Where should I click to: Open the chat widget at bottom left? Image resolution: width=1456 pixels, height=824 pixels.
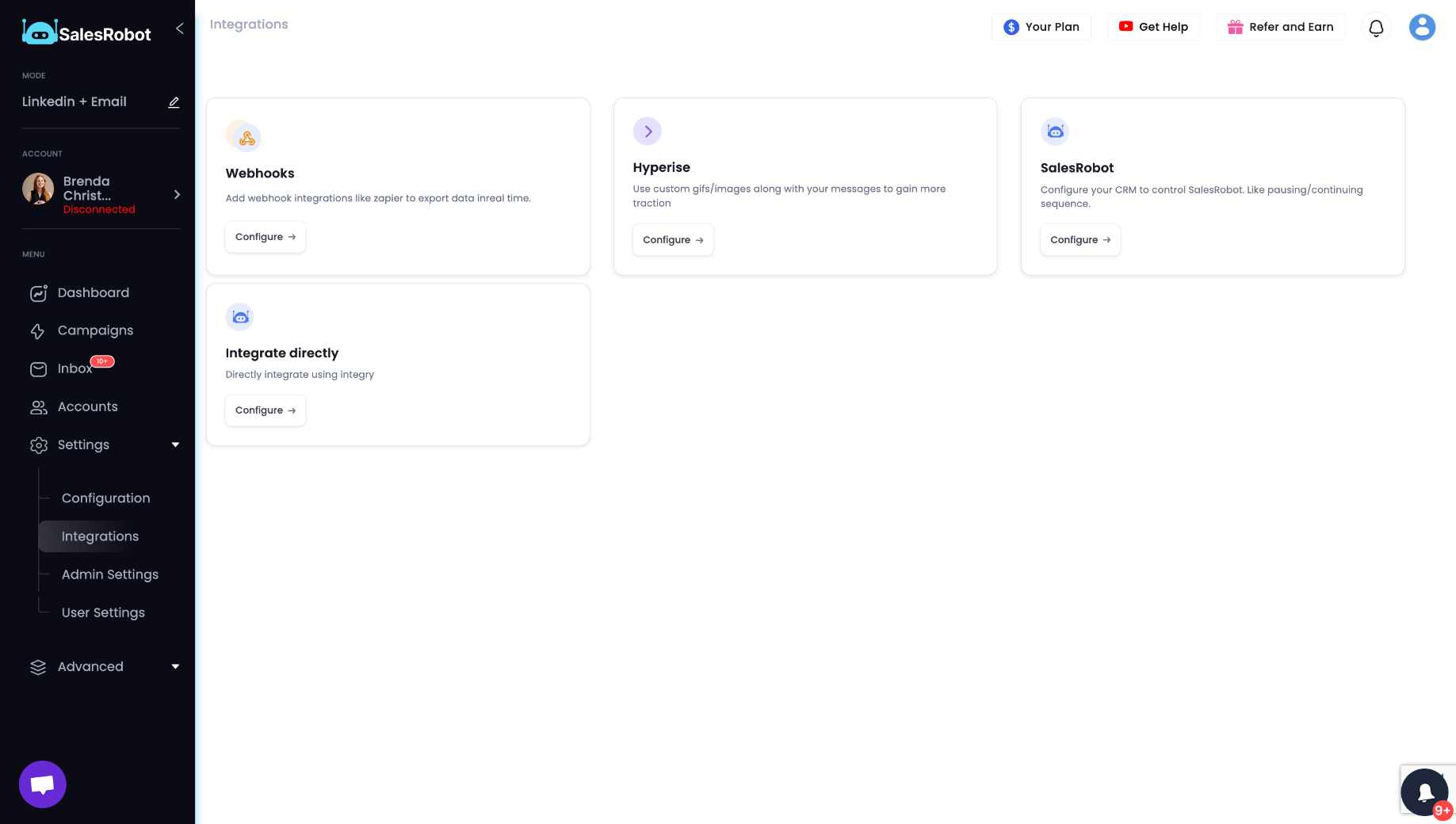pos(42,784)
